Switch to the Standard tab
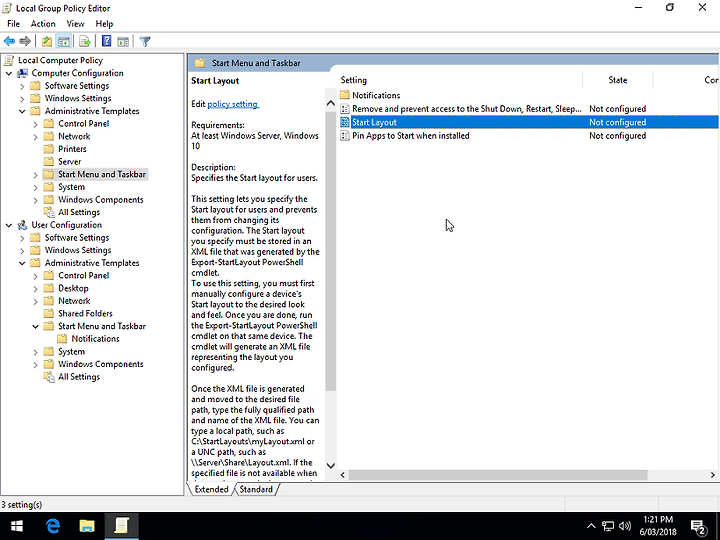The height and width of the screenshot is (540, 720). [256, 489]
